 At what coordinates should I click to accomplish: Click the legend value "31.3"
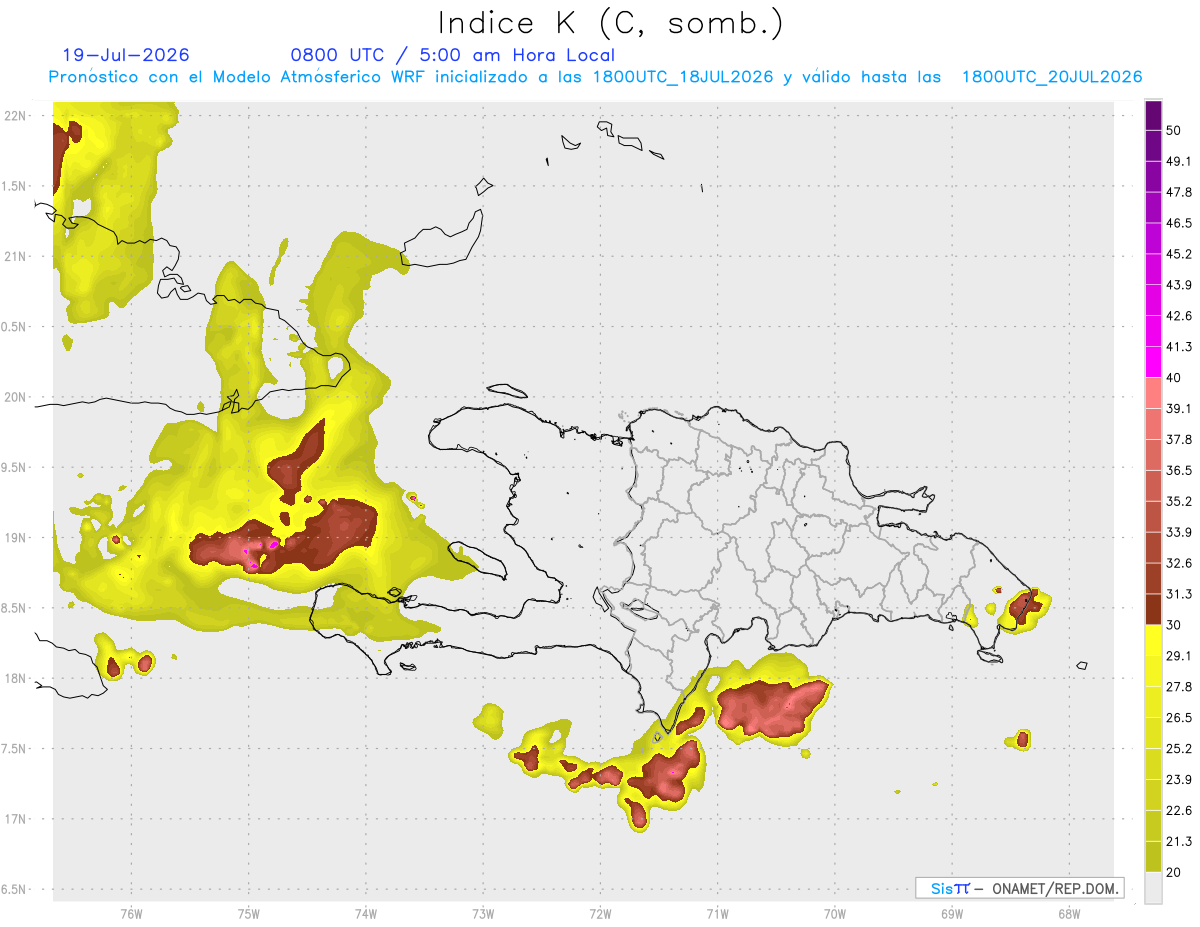tap(1178, 595)
